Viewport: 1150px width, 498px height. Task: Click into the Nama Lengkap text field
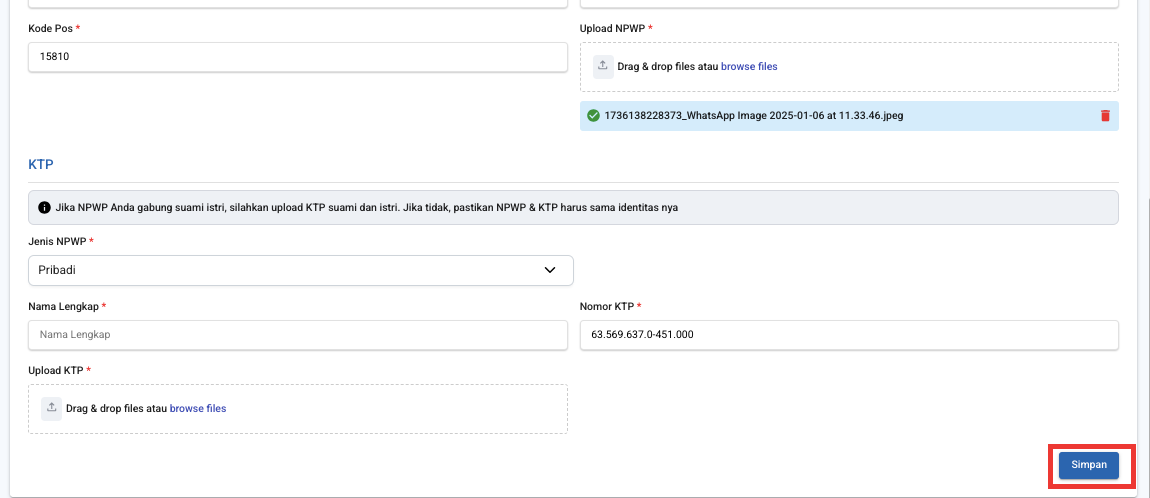[x=298, y=335]
